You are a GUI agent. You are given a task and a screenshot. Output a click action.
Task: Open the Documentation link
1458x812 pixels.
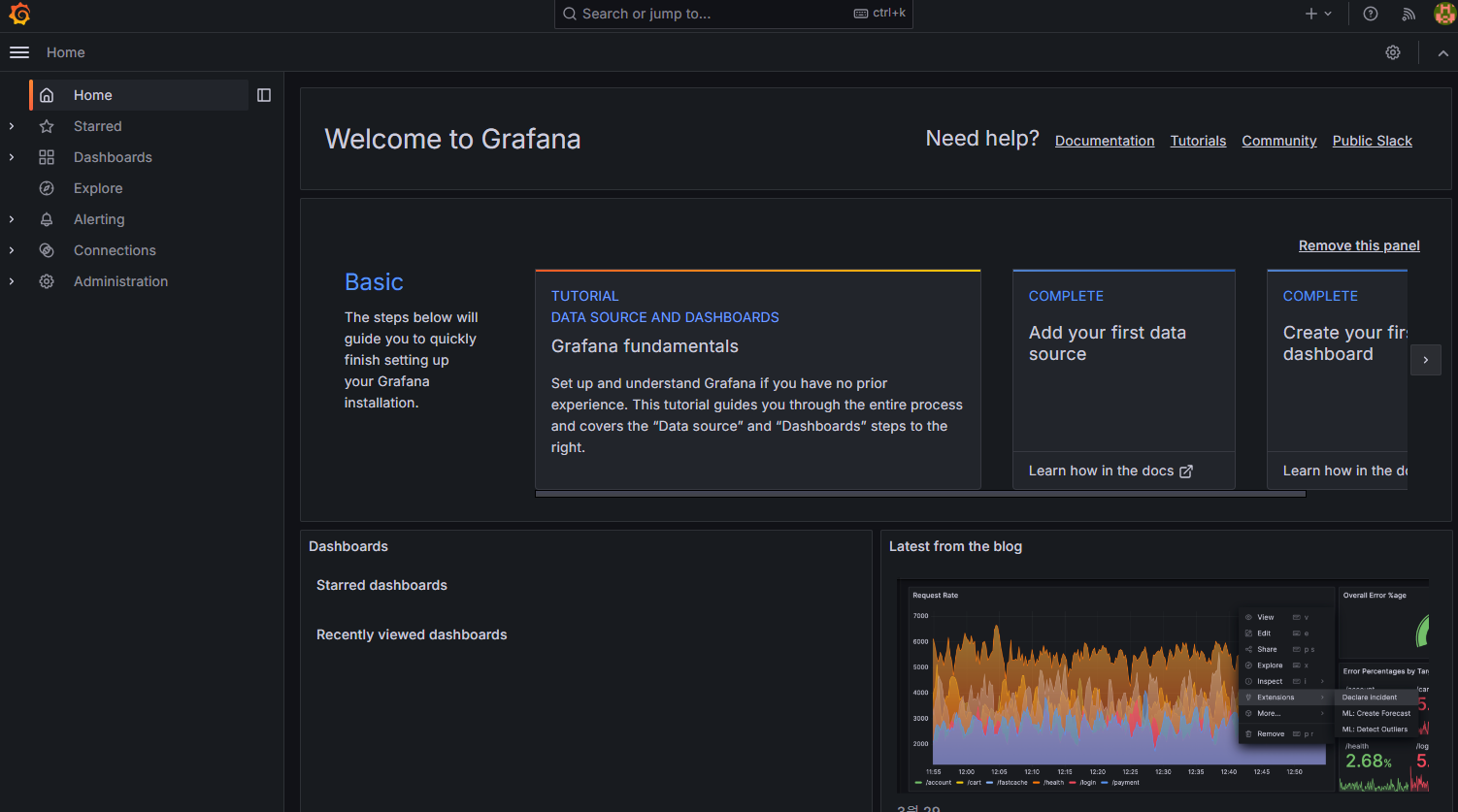click(1105, 141)
